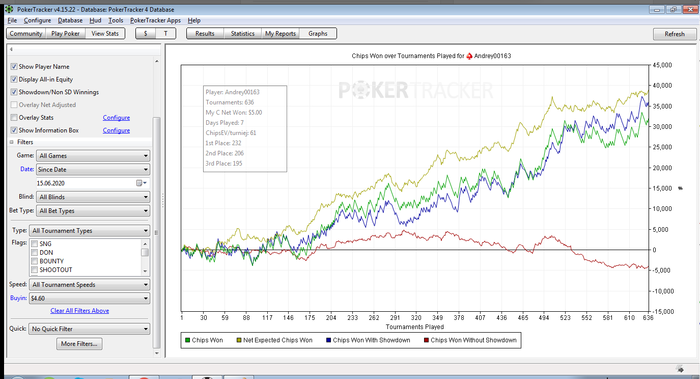Open the Game dropdown showing All Games
Screen dimensions: 700x379
point(93,156)
